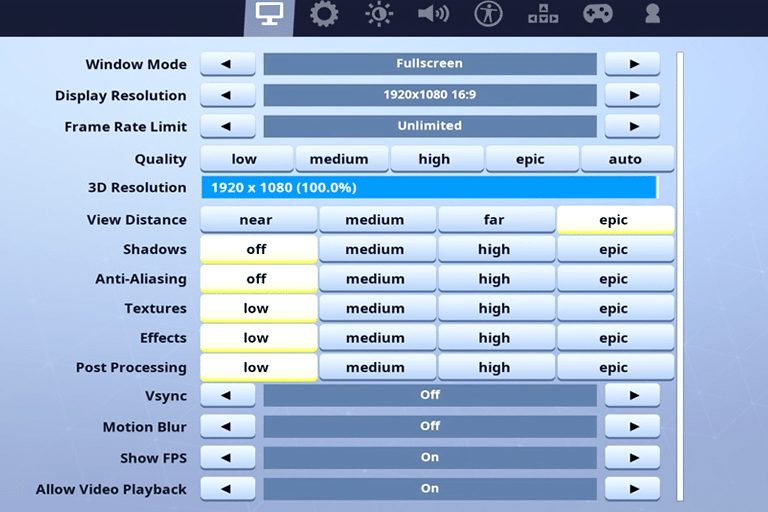Open the Brightness settings tab

(x=379, y=14)
